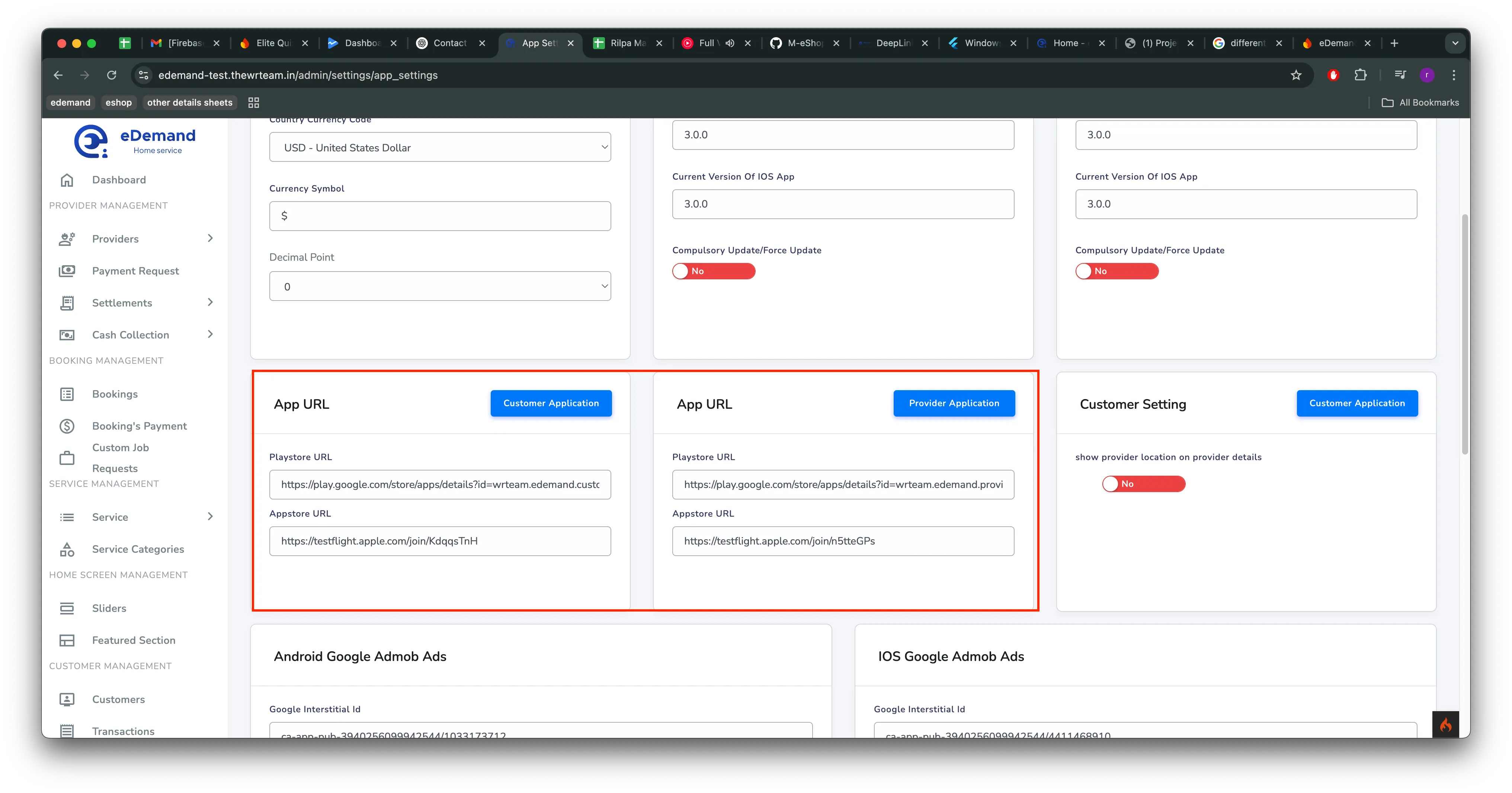Bookmark this page with the star icon
This screenshot has width=1512, height=793.
1296,75
